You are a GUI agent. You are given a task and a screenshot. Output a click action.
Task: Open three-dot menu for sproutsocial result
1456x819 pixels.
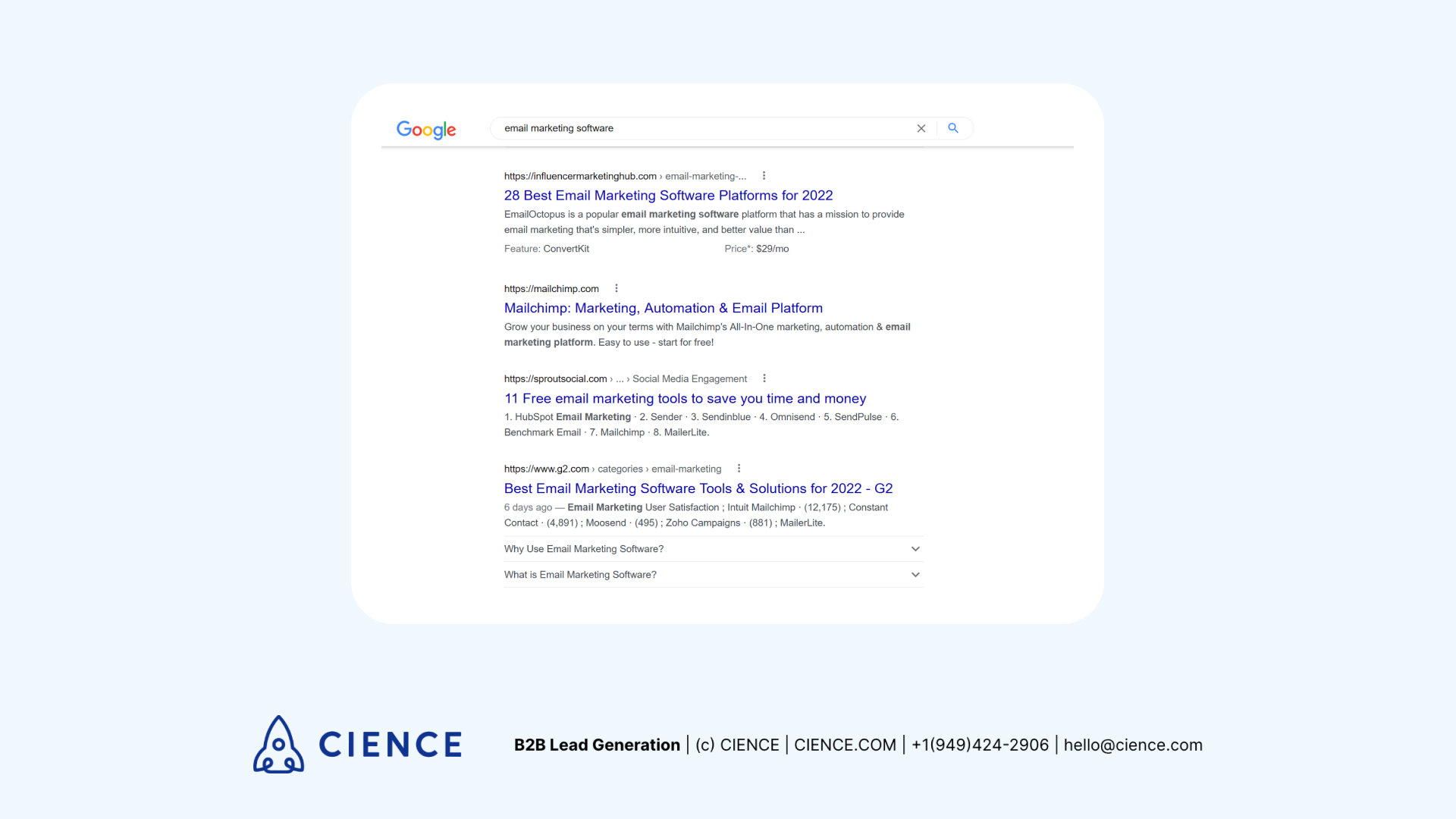coord(764,378)
